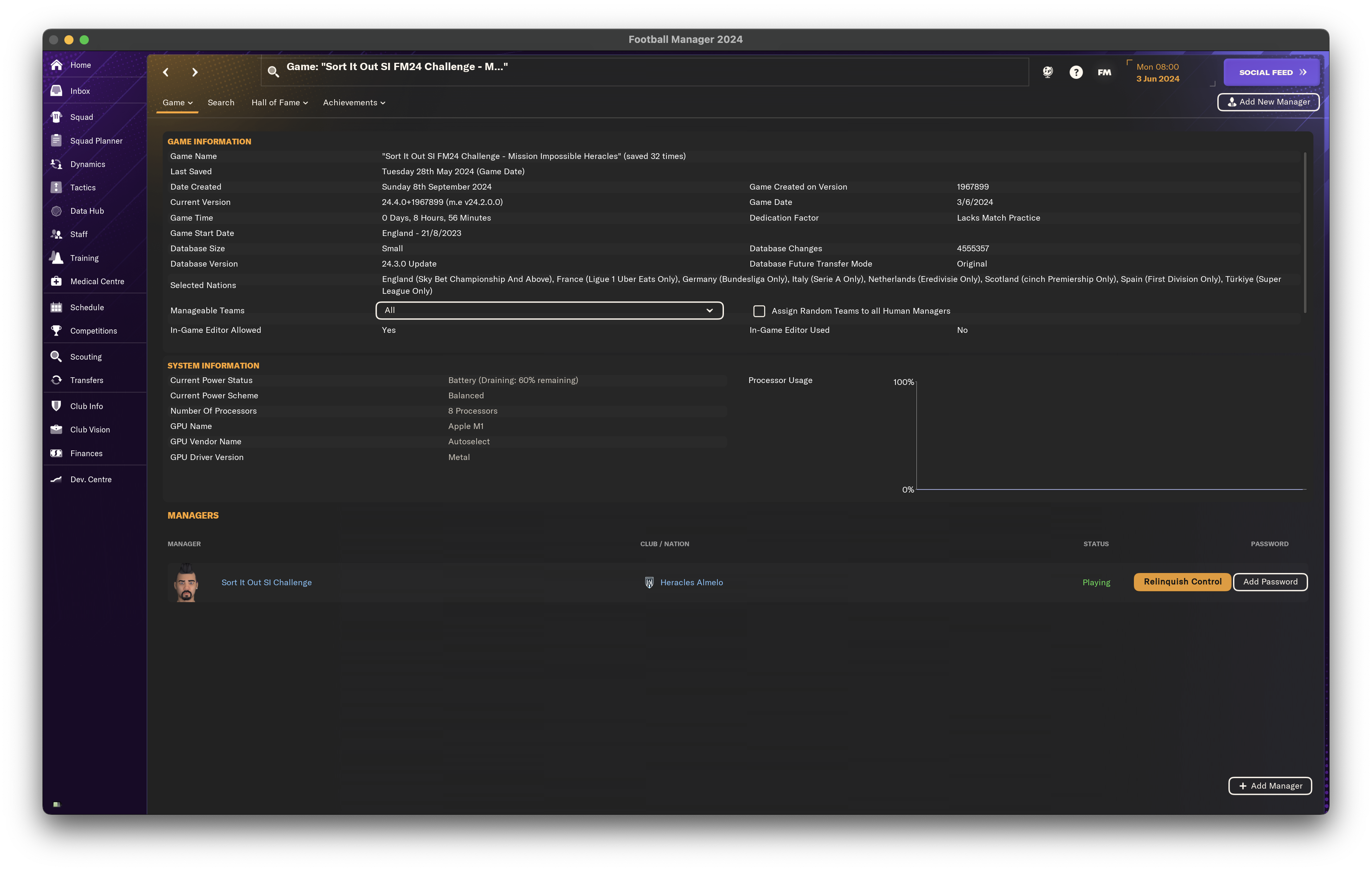
Task: Go back with the left arrow
Action: pos(166,72)
